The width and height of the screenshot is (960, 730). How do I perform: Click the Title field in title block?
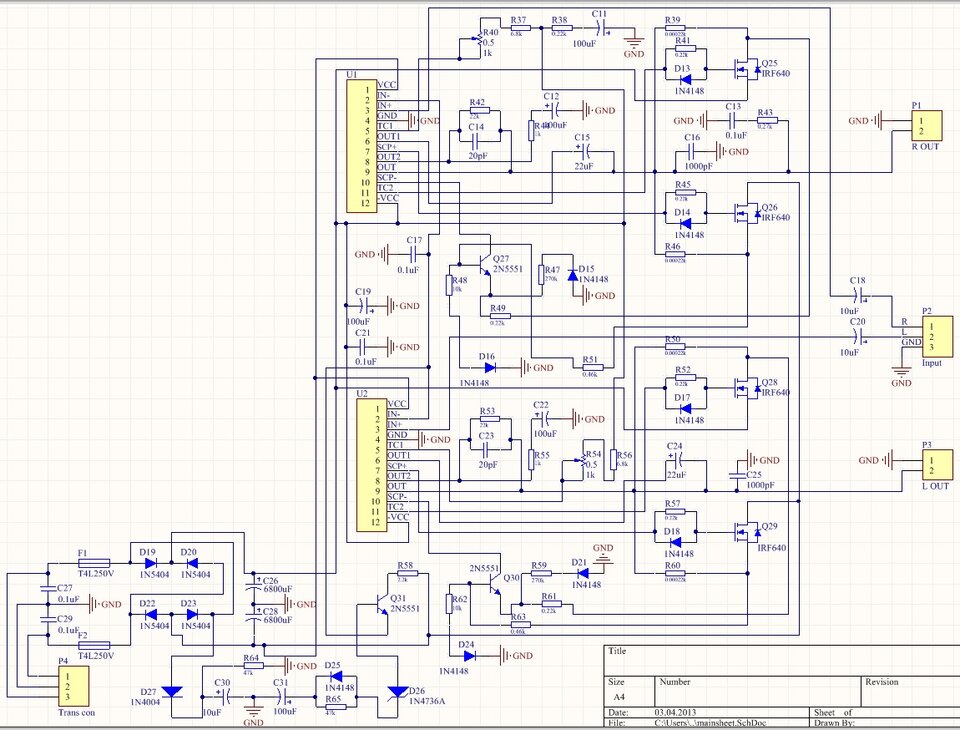pos(782,660)
